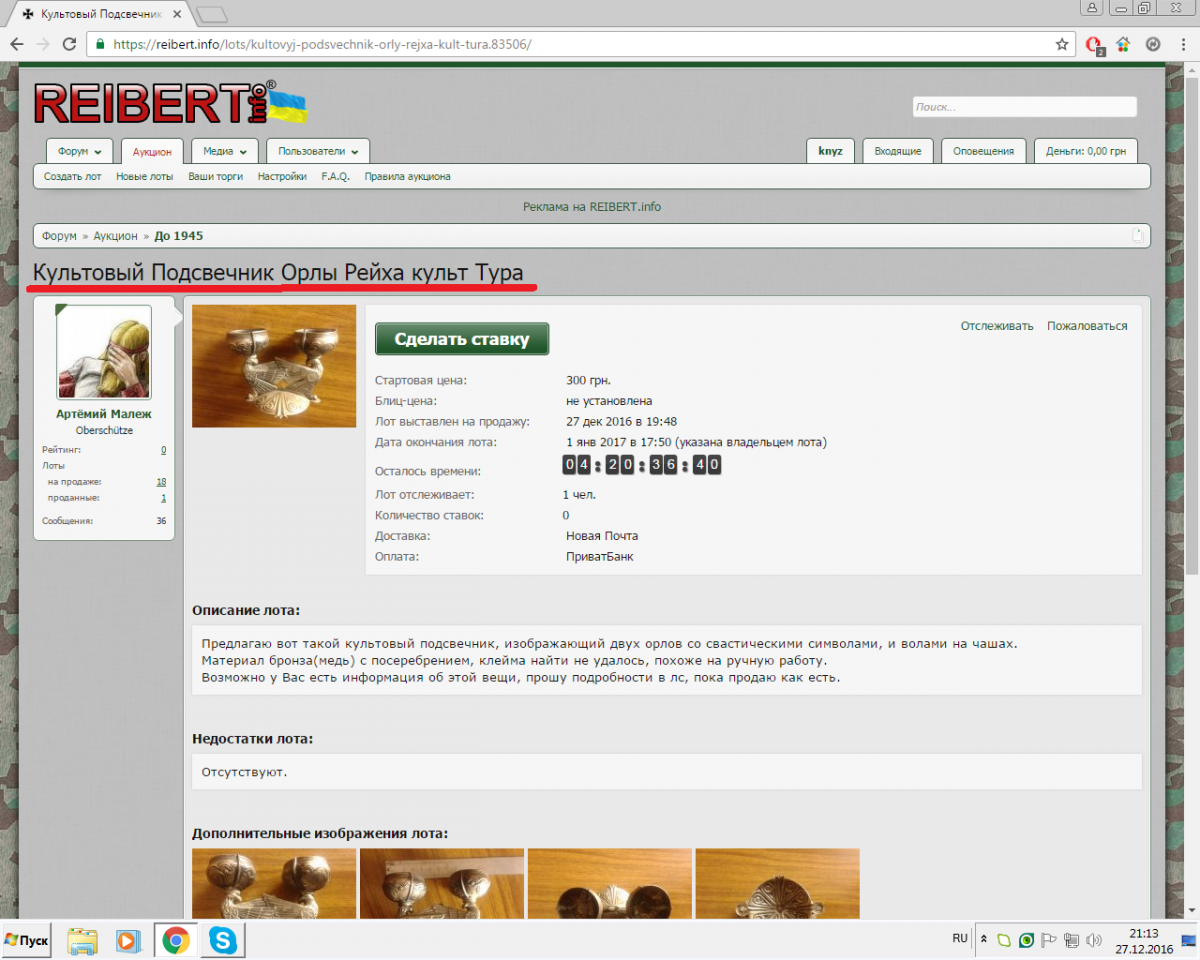1200x960 pixels.
Task: Switch to Chrome in the taskbar
Action: pyautogui.click(x=176, y=940)
